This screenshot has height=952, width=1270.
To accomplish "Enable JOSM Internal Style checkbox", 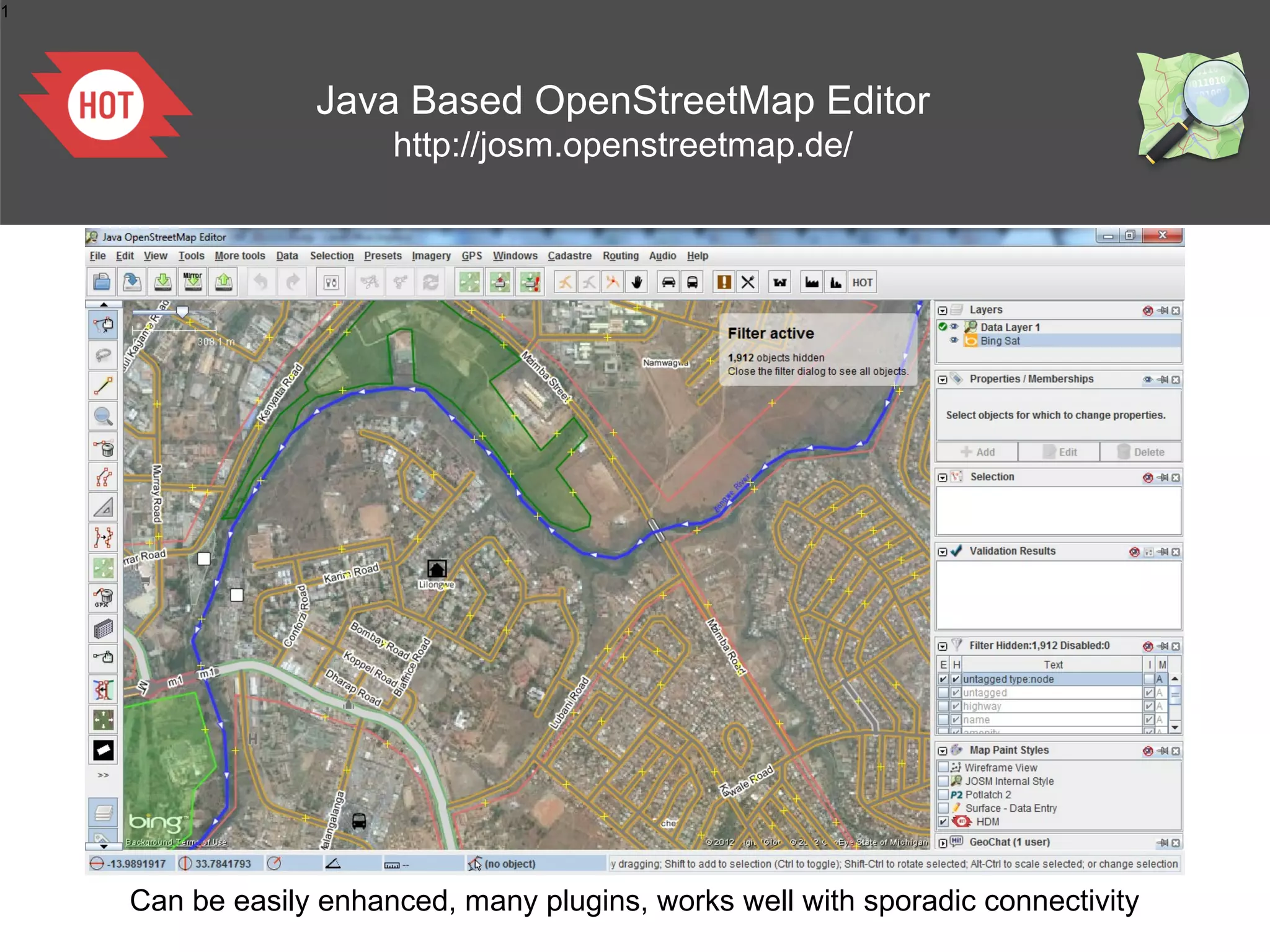I will 943,781.
